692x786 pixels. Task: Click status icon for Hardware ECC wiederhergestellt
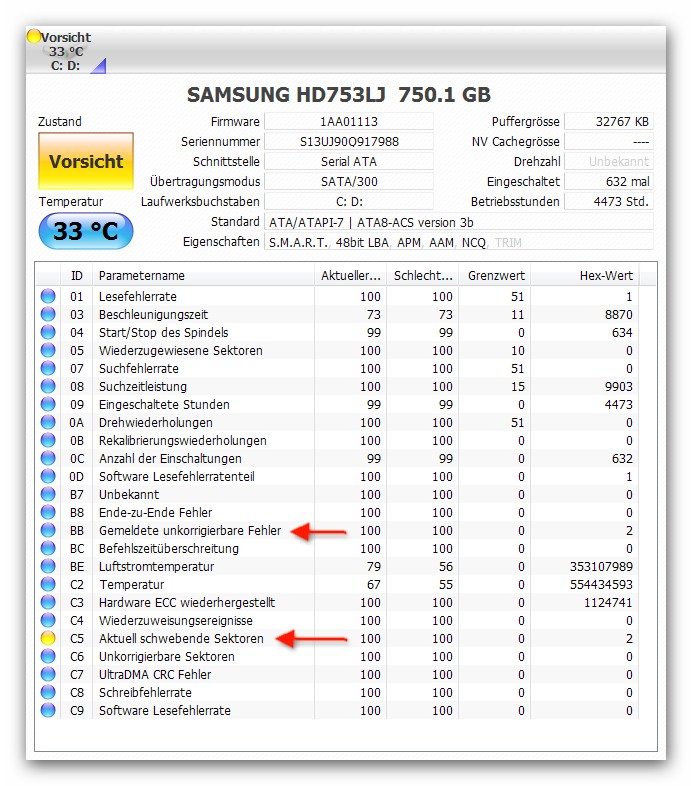(48, 602)
